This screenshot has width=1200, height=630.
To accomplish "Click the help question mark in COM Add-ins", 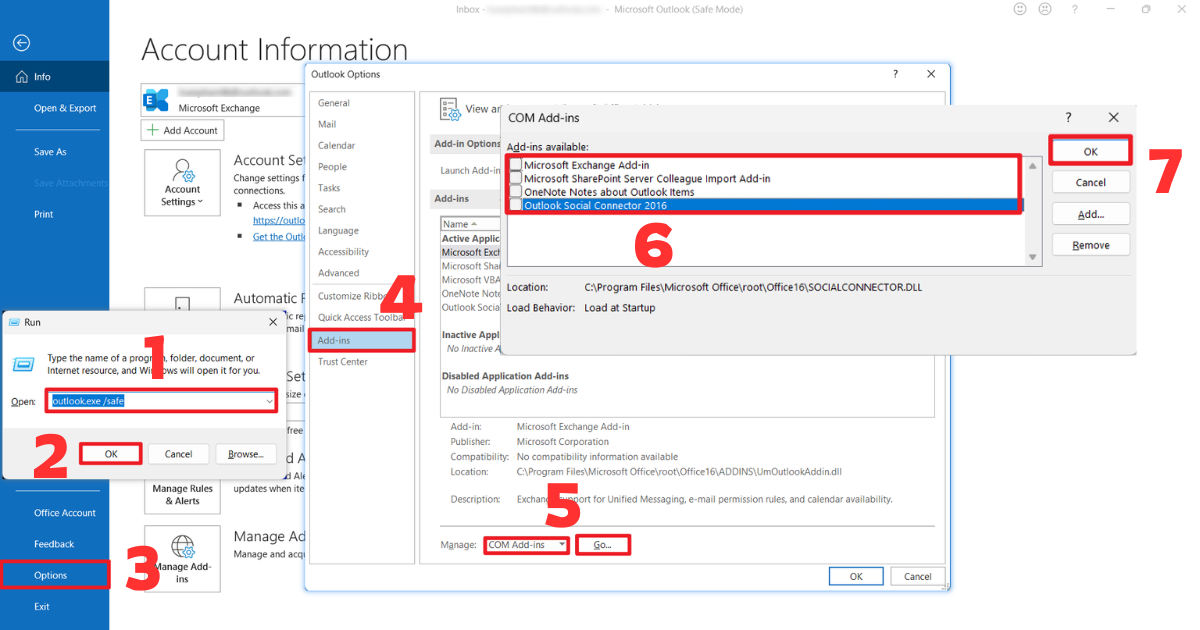I will pos(1069,118).
